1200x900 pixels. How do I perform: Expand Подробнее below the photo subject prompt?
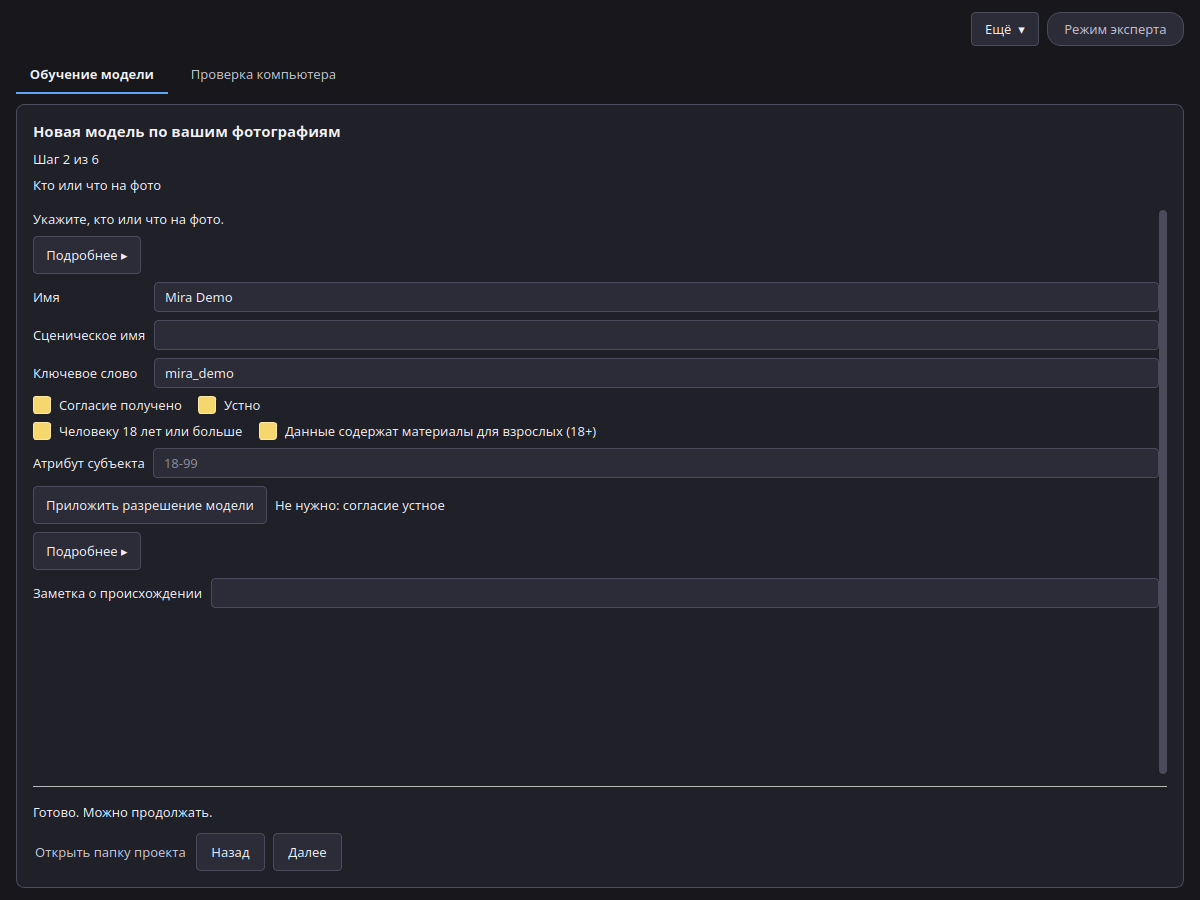click(x=87, y=255)
